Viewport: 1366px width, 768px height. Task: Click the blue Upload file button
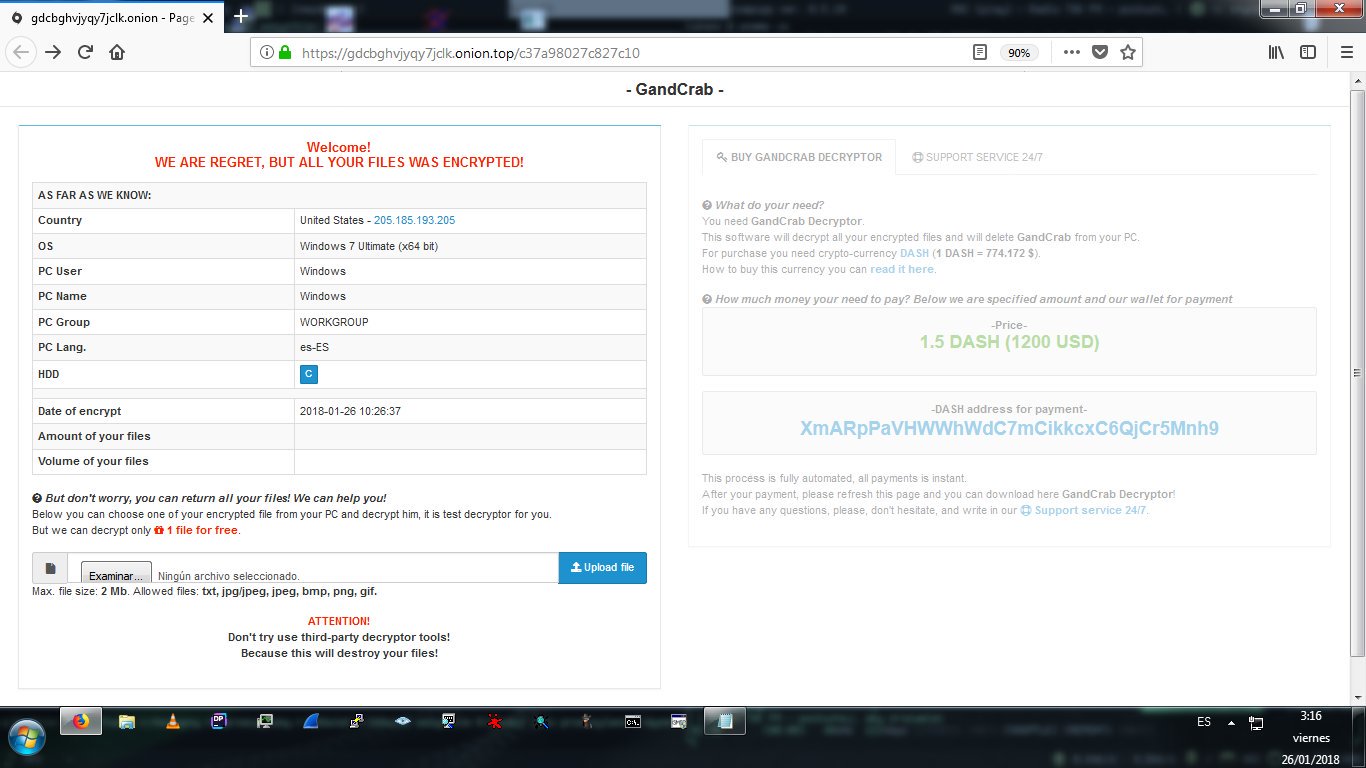point(602,567)
